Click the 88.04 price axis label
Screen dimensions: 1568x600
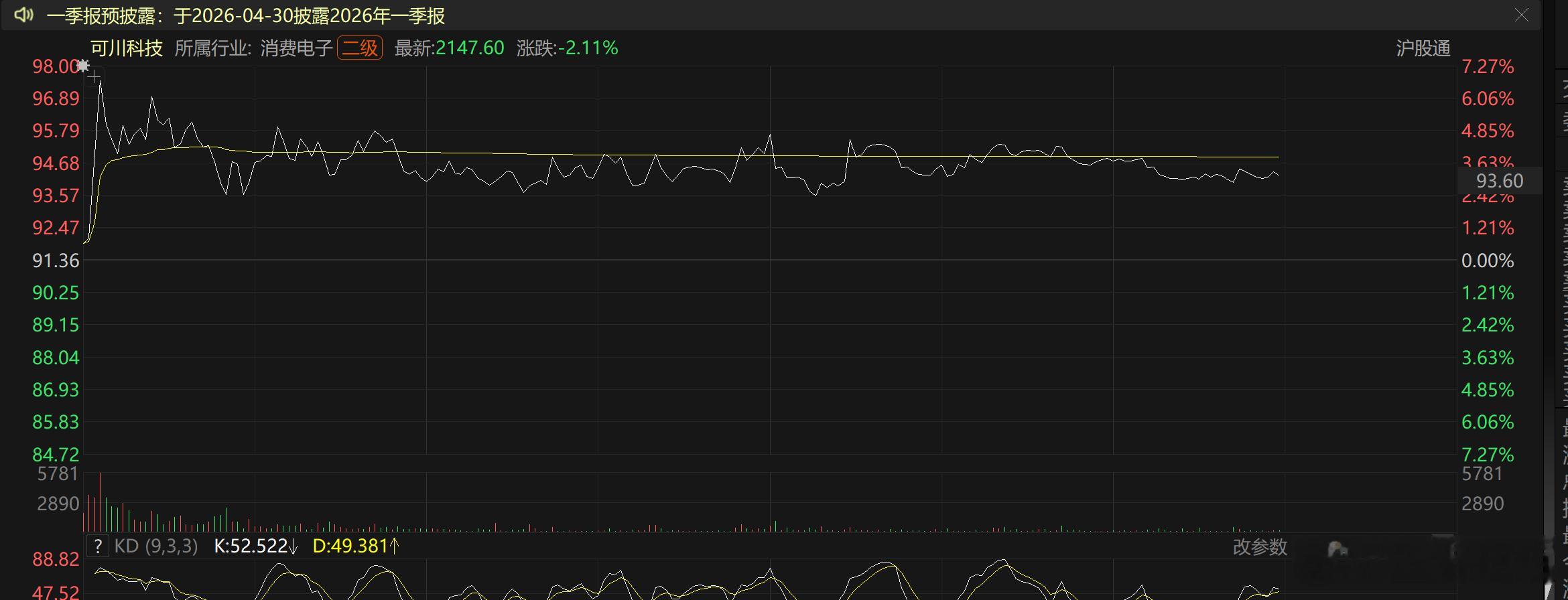[56, 358]
